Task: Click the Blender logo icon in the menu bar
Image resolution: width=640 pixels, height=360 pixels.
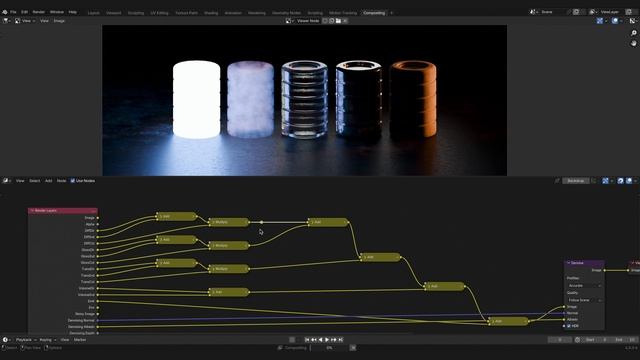Action: coord(4,12)
